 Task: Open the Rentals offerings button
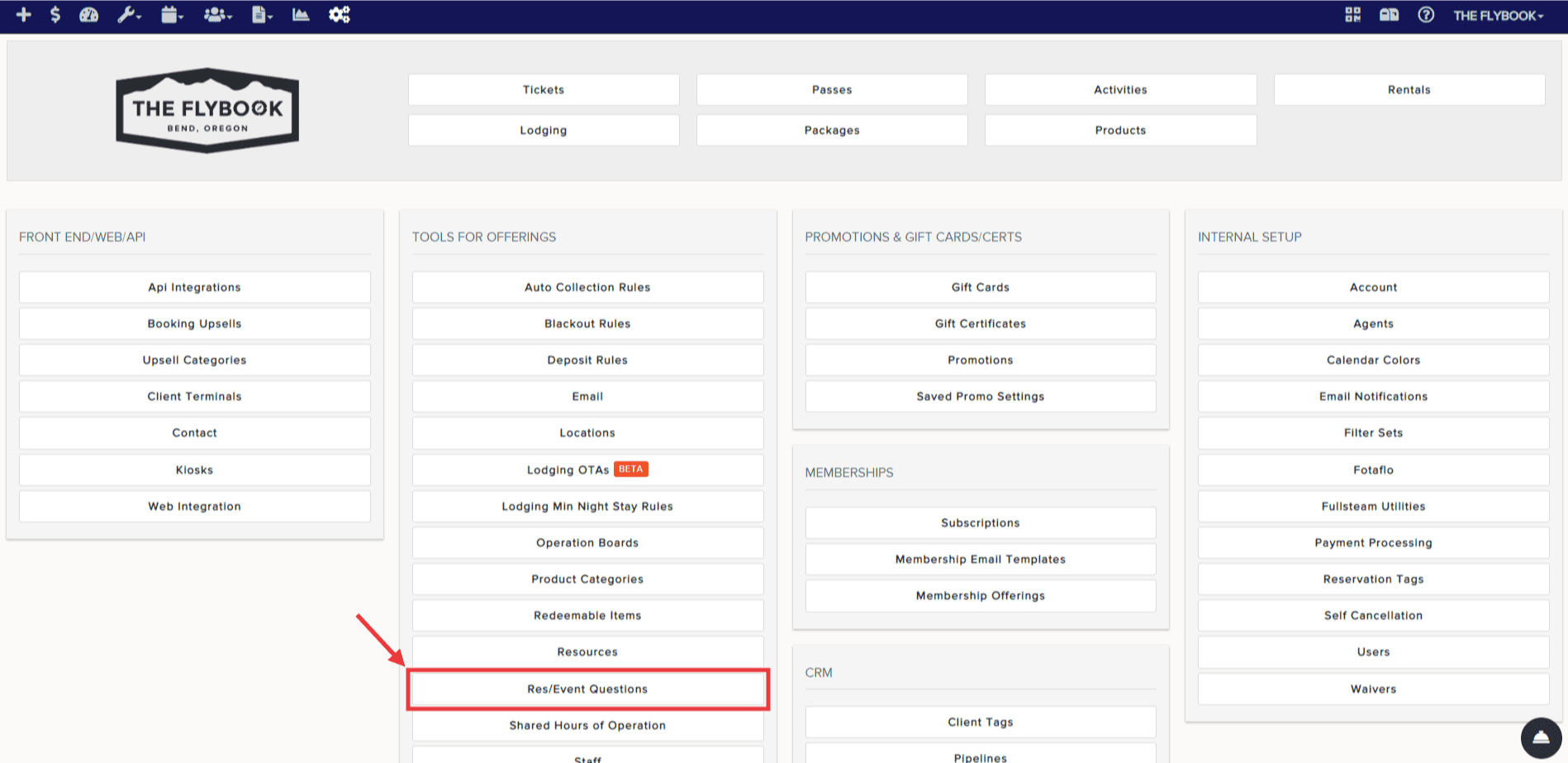pyautogui.click(x=1409, y=90)
